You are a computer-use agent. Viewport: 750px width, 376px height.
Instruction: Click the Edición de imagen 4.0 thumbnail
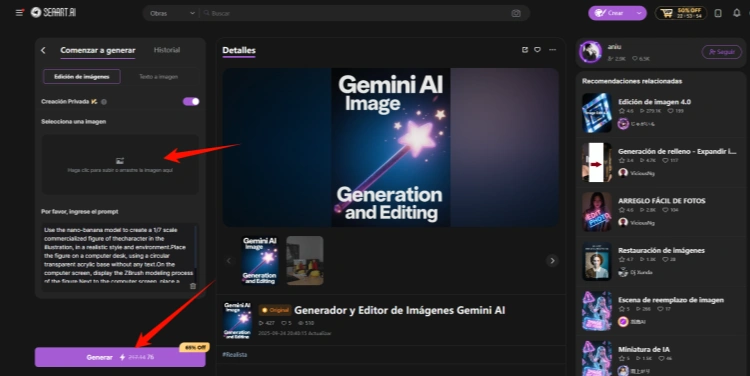[596, 113]
